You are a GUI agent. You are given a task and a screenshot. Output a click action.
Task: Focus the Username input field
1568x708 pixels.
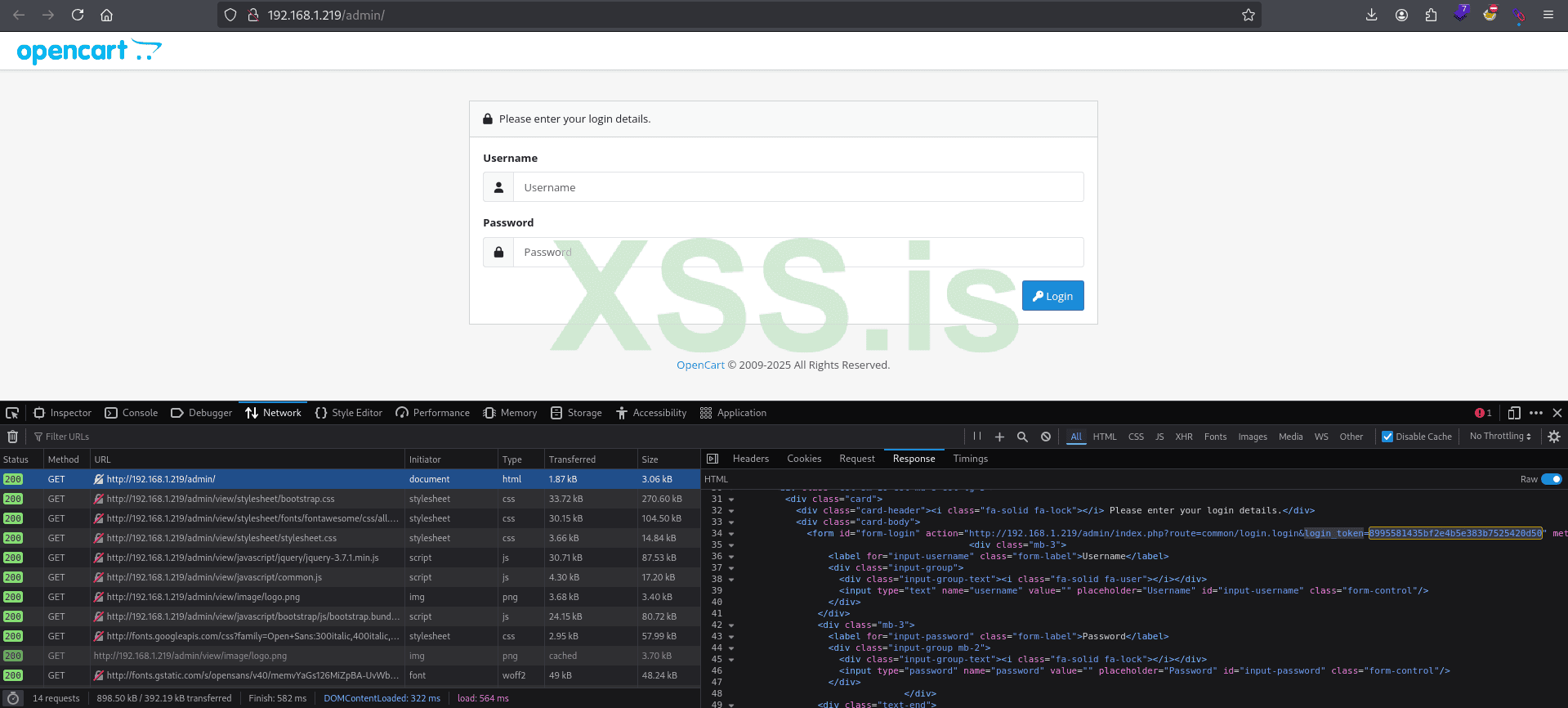click(798, 187)
